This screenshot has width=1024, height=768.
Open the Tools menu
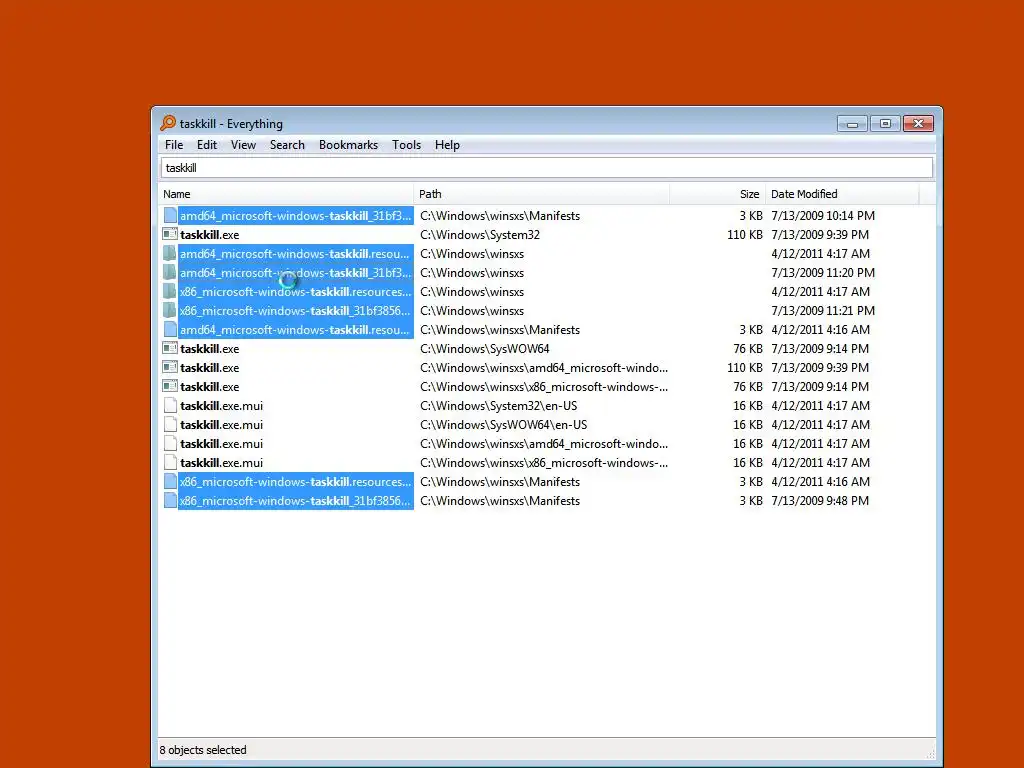tap(406, 145)
